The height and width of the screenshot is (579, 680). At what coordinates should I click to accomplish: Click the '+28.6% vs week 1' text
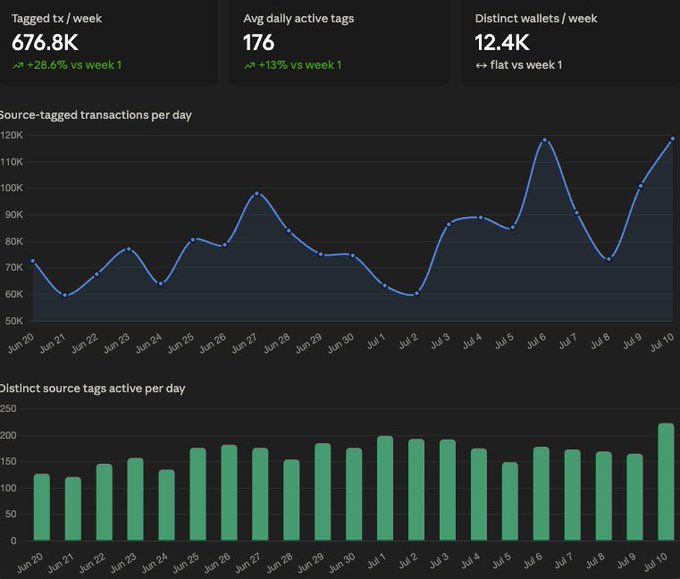coord(74,65)
